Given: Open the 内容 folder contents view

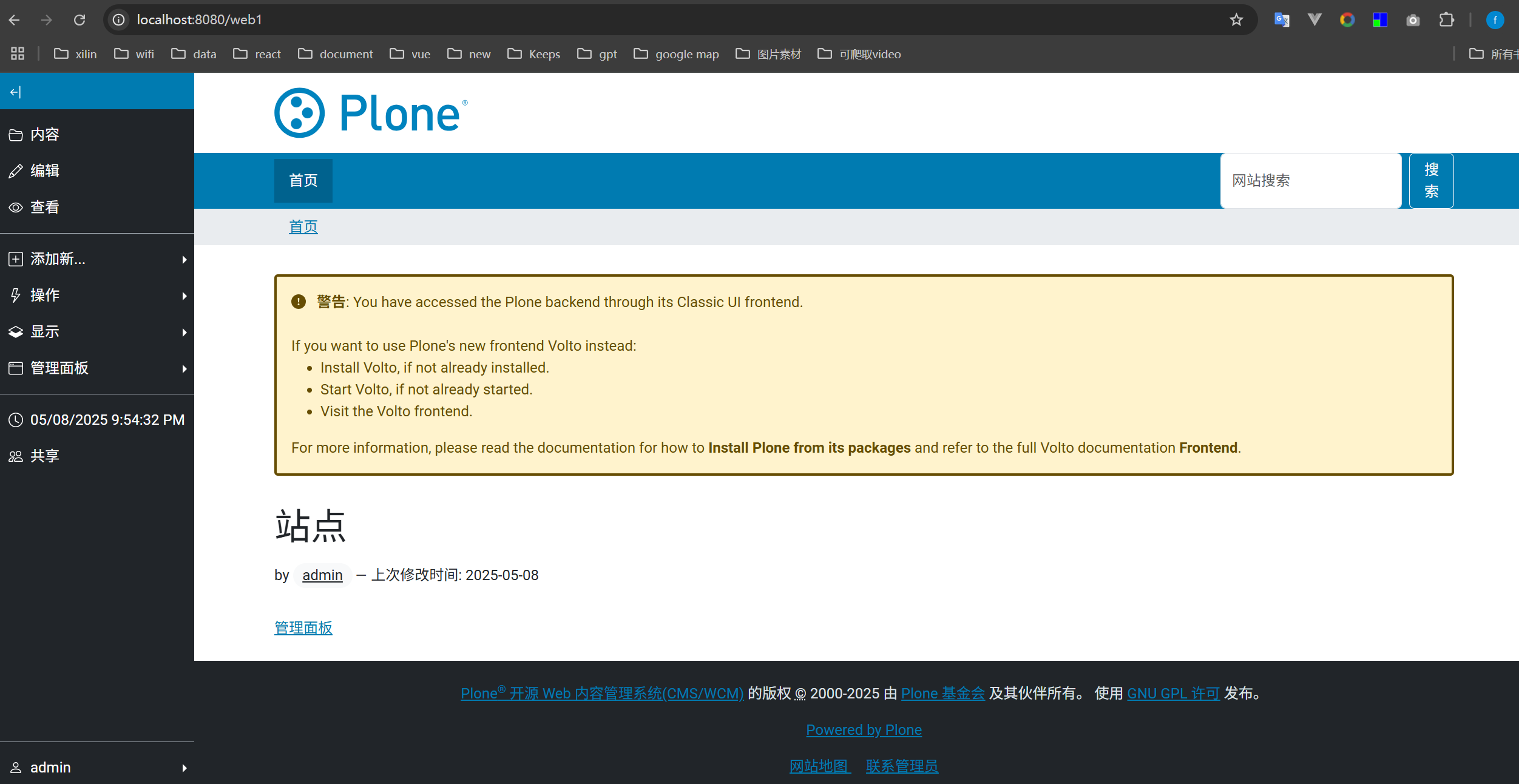Looking at the screenshot, I should point(44,135).
